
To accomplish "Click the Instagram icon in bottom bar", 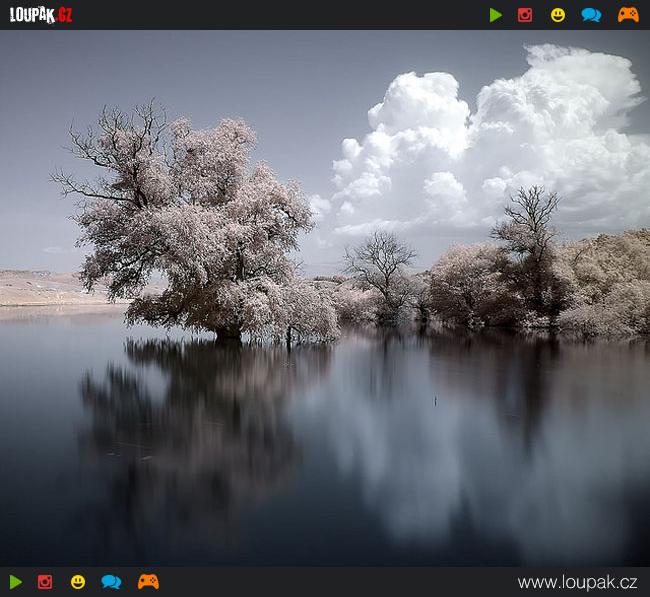I will (x=45, y=582).
